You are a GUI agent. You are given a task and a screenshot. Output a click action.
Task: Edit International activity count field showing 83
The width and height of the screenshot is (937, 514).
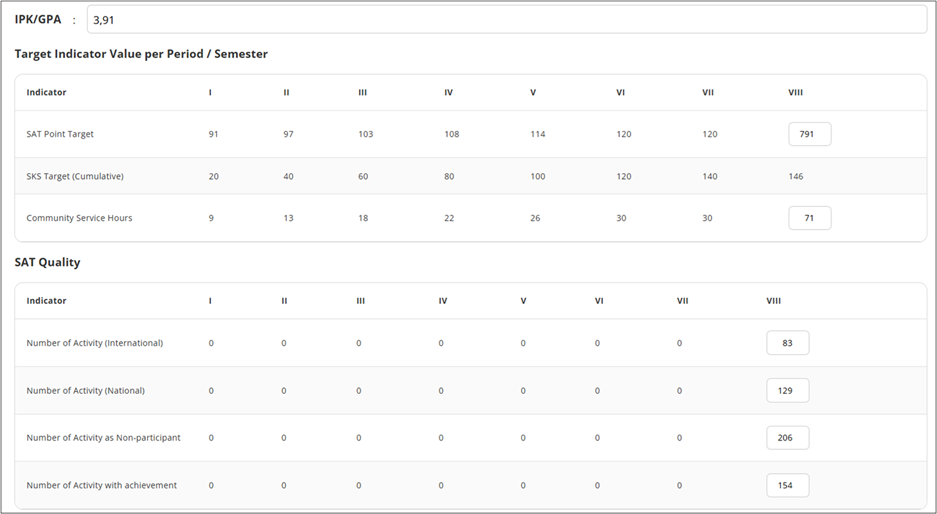point(787,343)
